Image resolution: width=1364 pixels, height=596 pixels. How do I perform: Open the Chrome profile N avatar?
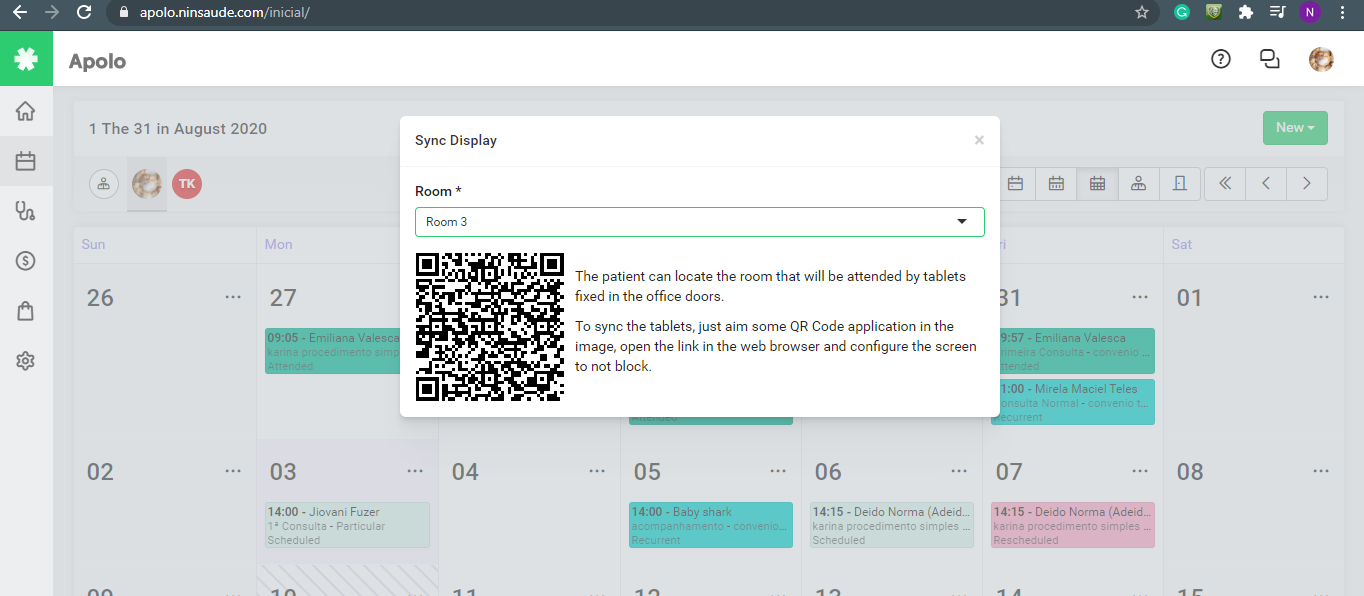pyautogui.click(x=1309, y=13)
